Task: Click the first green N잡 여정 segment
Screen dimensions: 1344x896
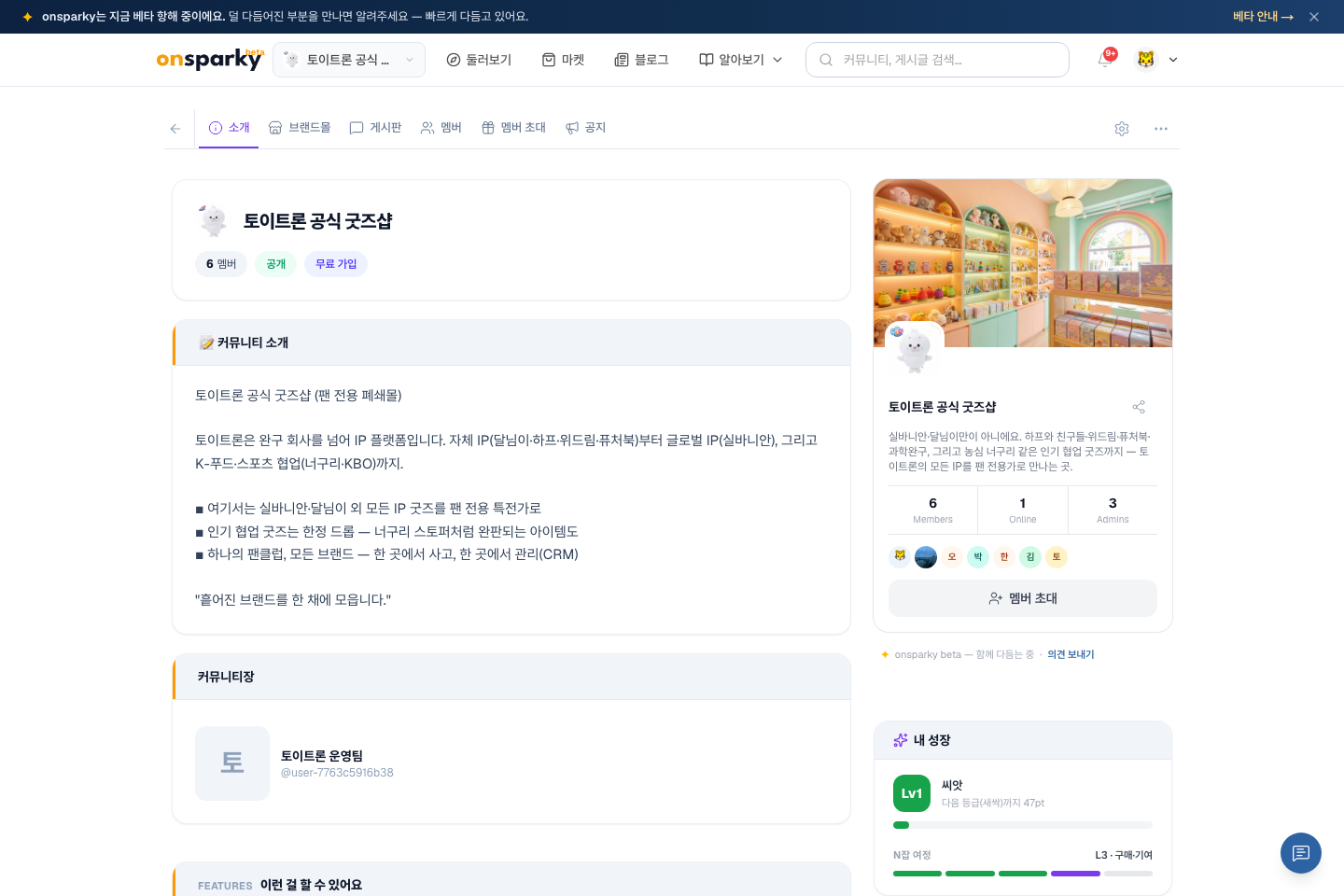Action: point(917,874)
